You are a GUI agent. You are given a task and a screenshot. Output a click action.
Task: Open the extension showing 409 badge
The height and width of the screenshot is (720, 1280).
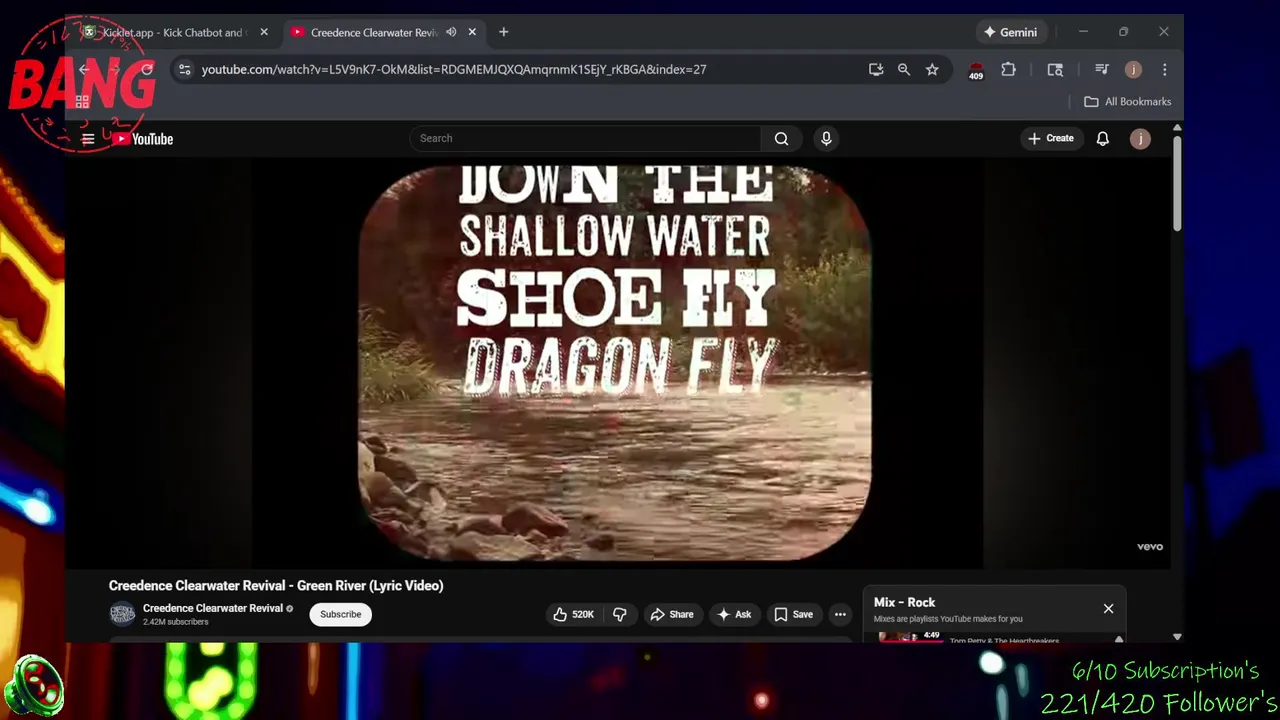click(976, 71)
